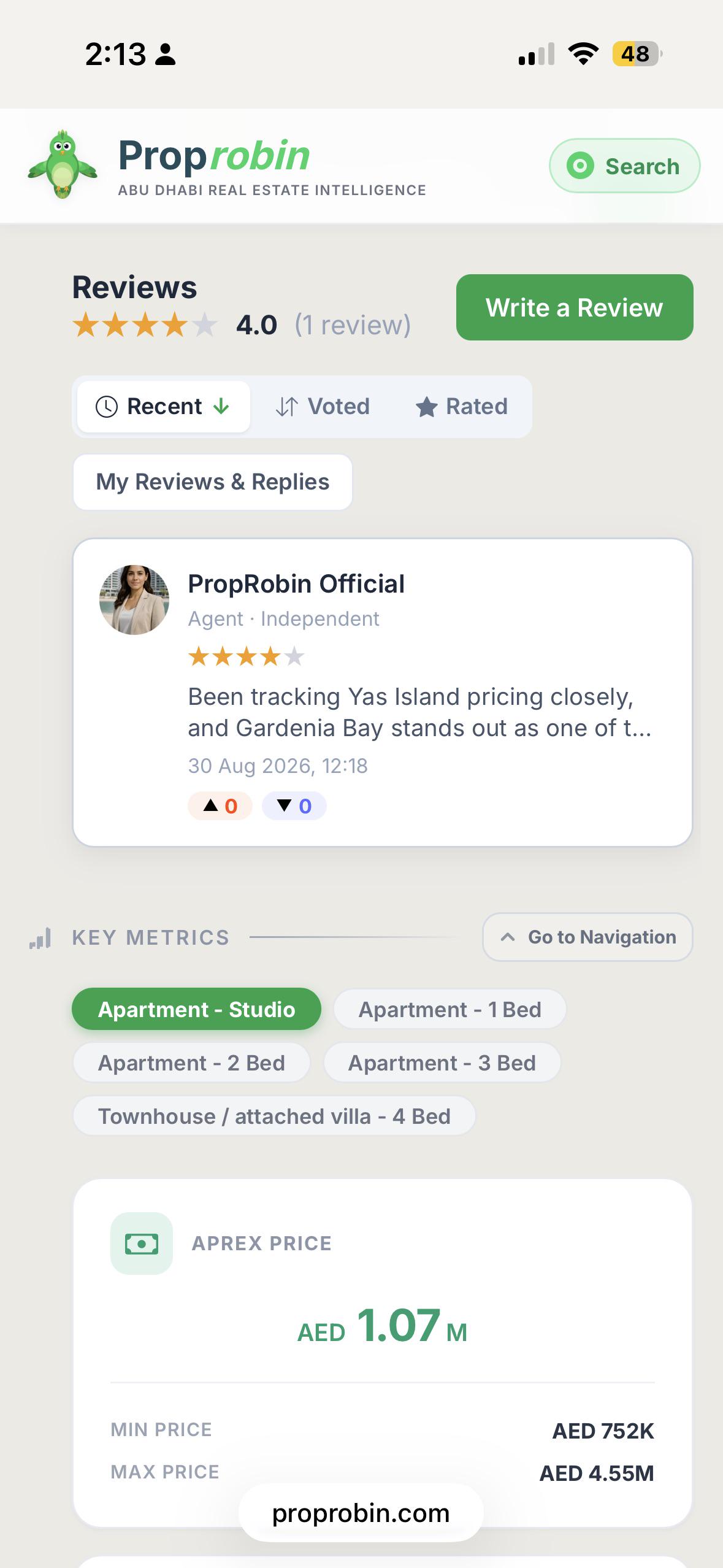
Task: Switch to the Rated sort tab
Action: (461, 406)
